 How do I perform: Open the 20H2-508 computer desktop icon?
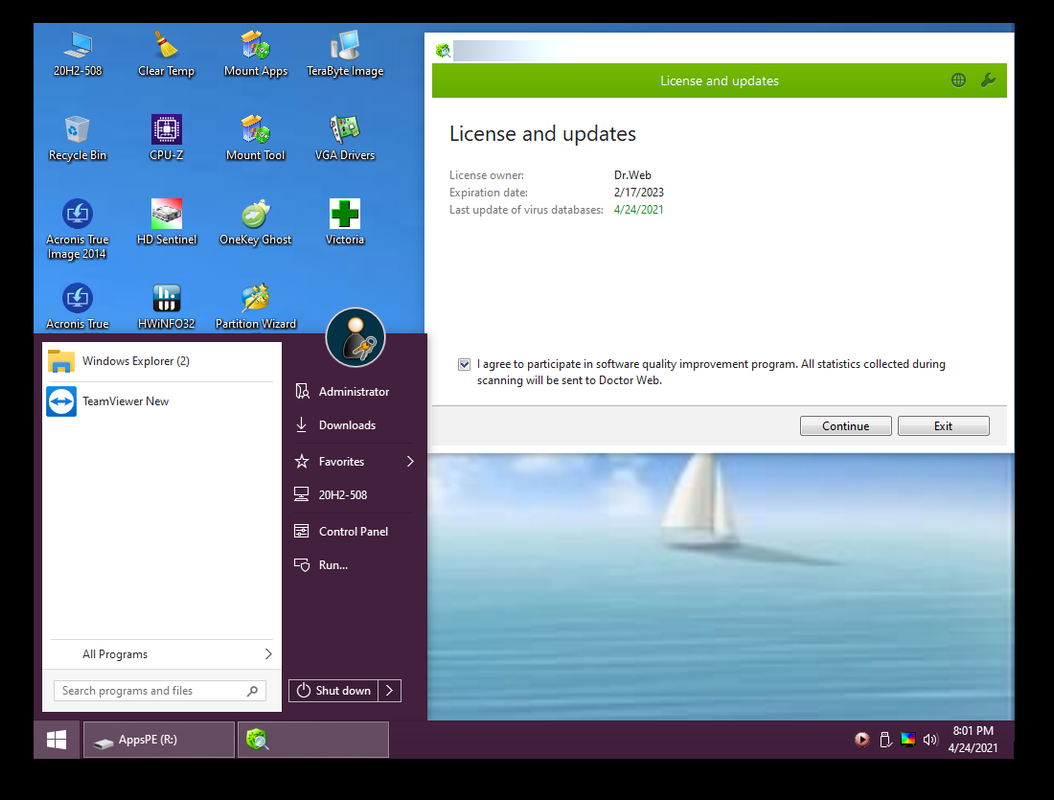click(77, 54)
